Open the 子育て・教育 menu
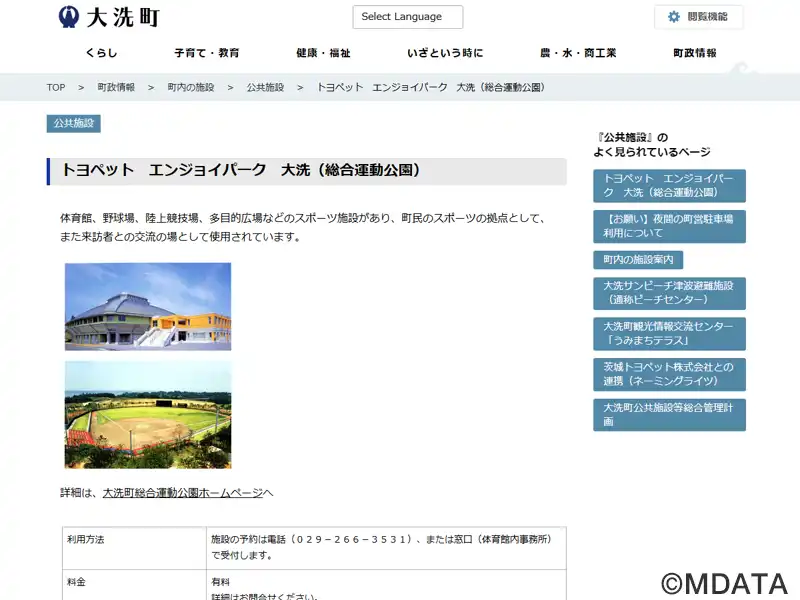This screenshot has height=600, width=800. click(206, 53)
